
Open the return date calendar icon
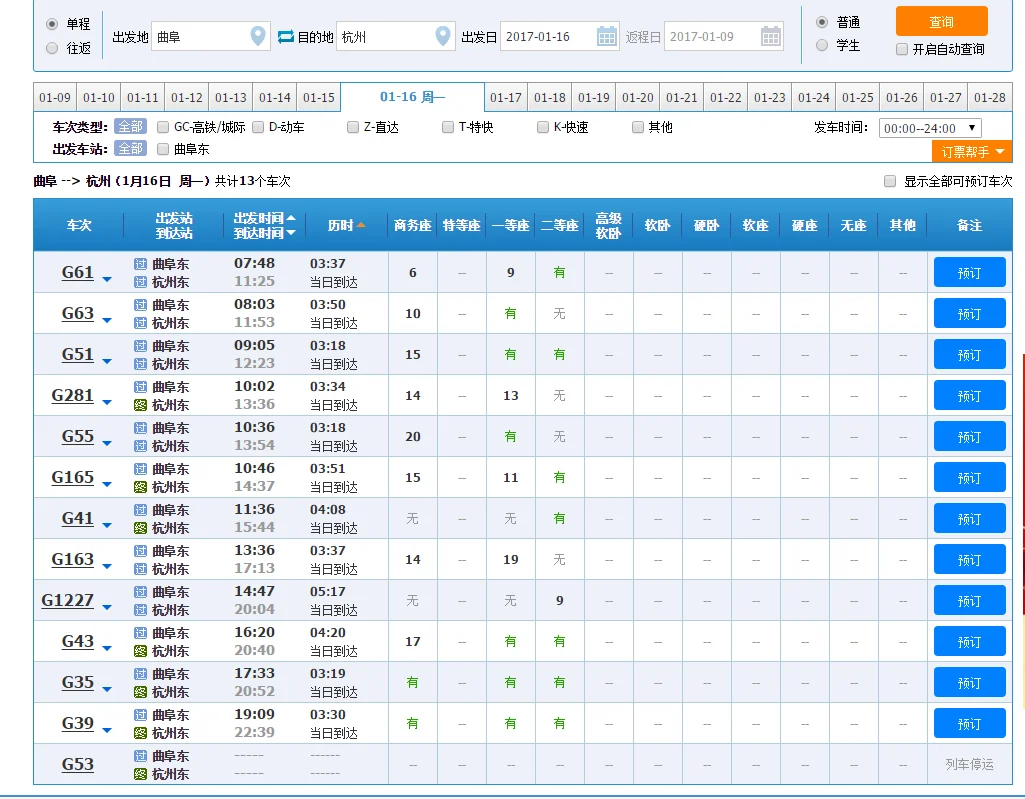click(771, 37)
